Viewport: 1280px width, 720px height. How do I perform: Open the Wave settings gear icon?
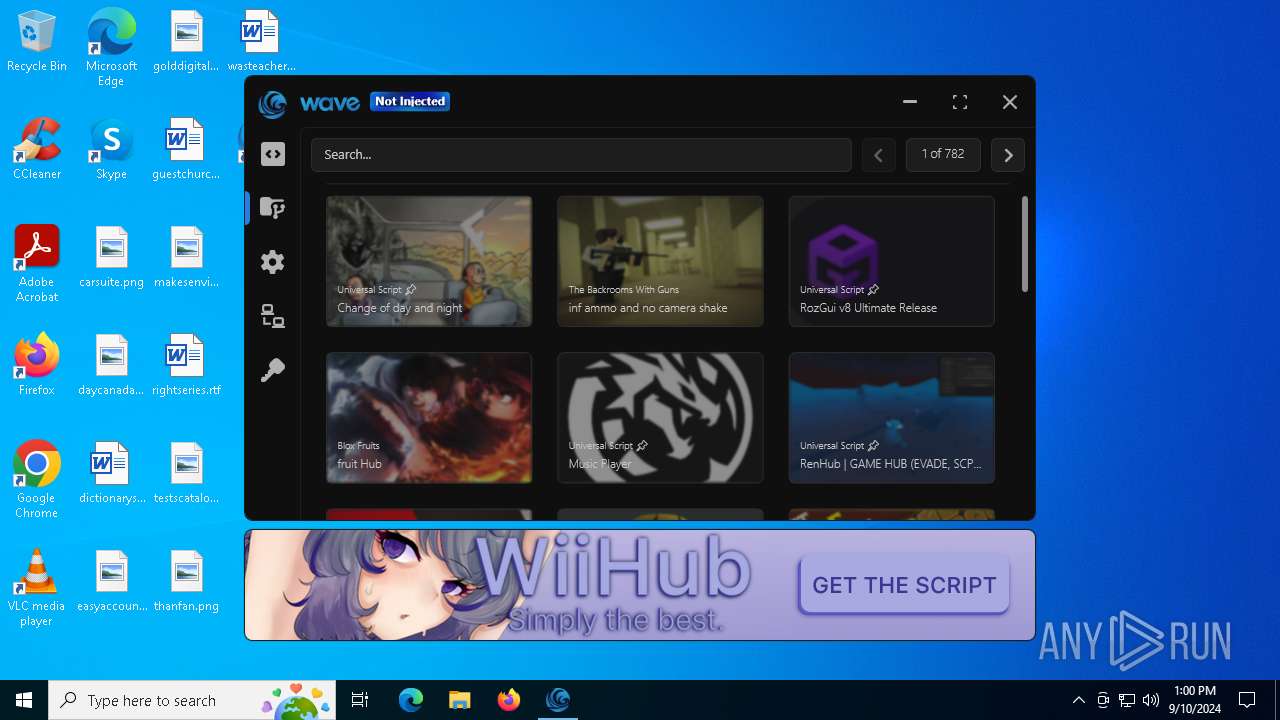tap(273, 262)
